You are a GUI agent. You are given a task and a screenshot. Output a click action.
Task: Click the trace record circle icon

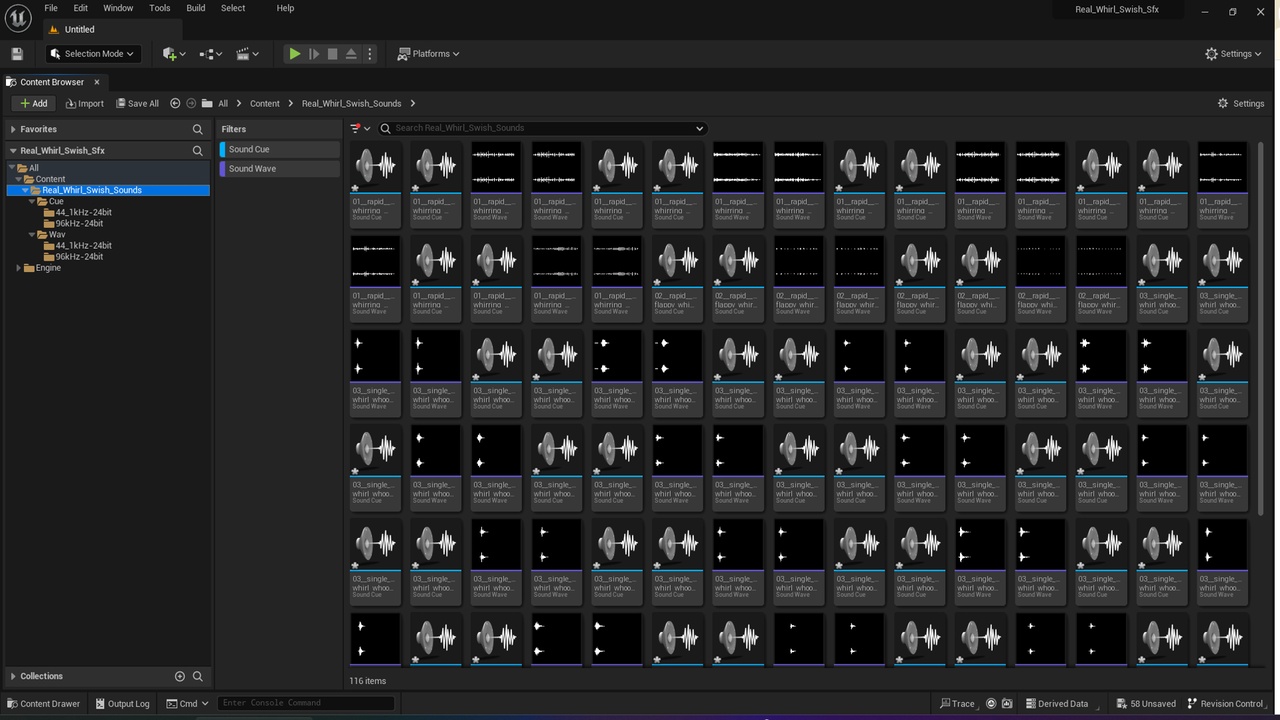coord(991,703)
